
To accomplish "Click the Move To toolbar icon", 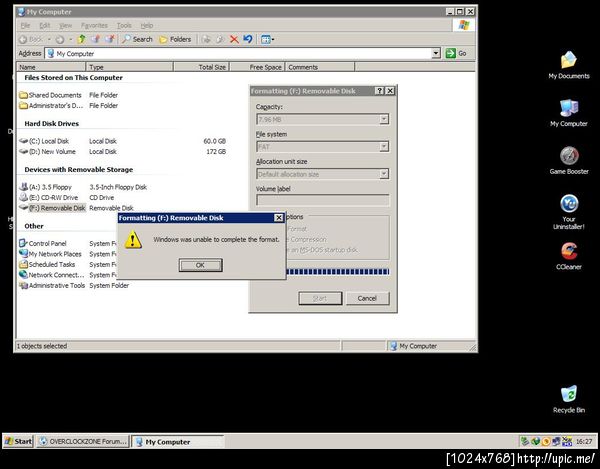I will (206, 39).
